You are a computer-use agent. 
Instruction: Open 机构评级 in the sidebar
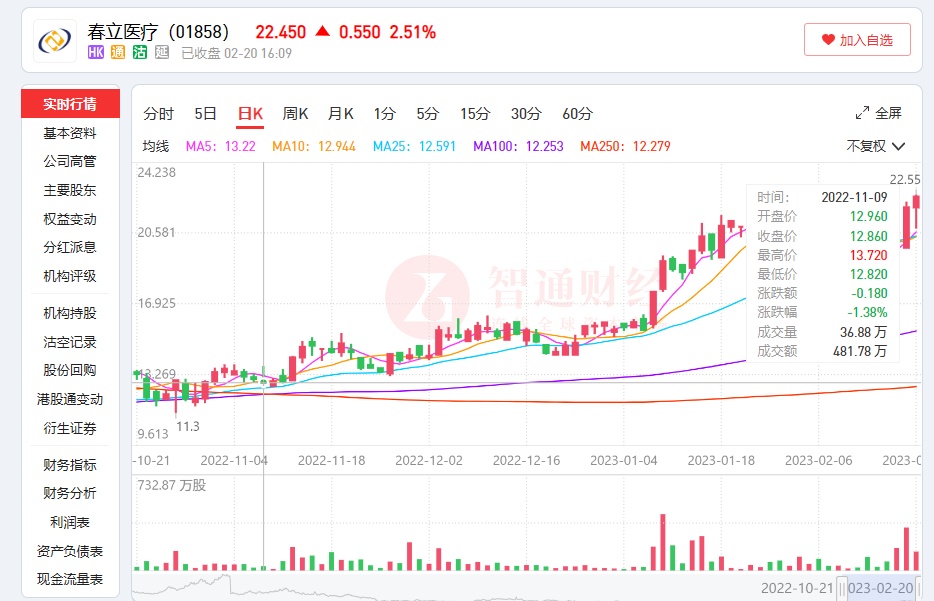[x=70, y=276]
